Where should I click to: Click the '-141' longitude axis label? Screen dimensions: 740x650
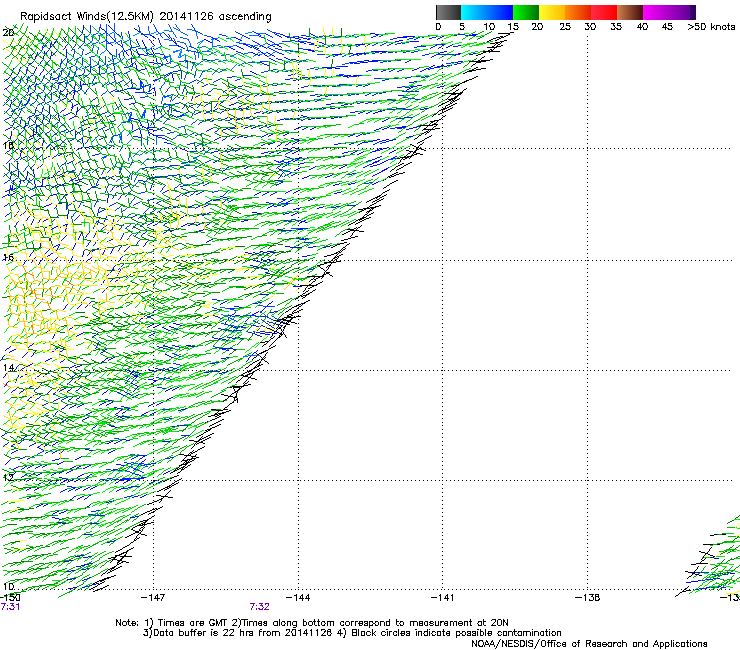click(443, 598)
